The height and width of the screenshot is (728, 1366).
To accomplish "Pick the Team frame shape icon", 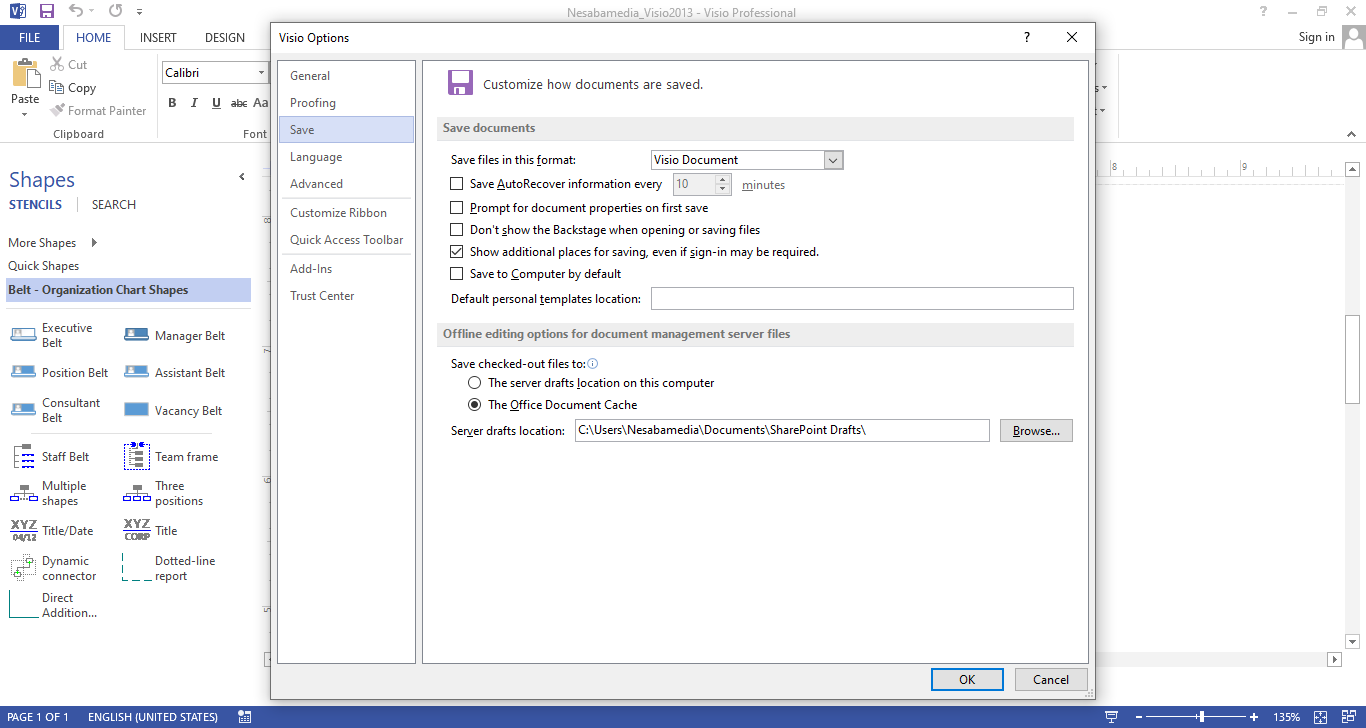I will 136,457.
